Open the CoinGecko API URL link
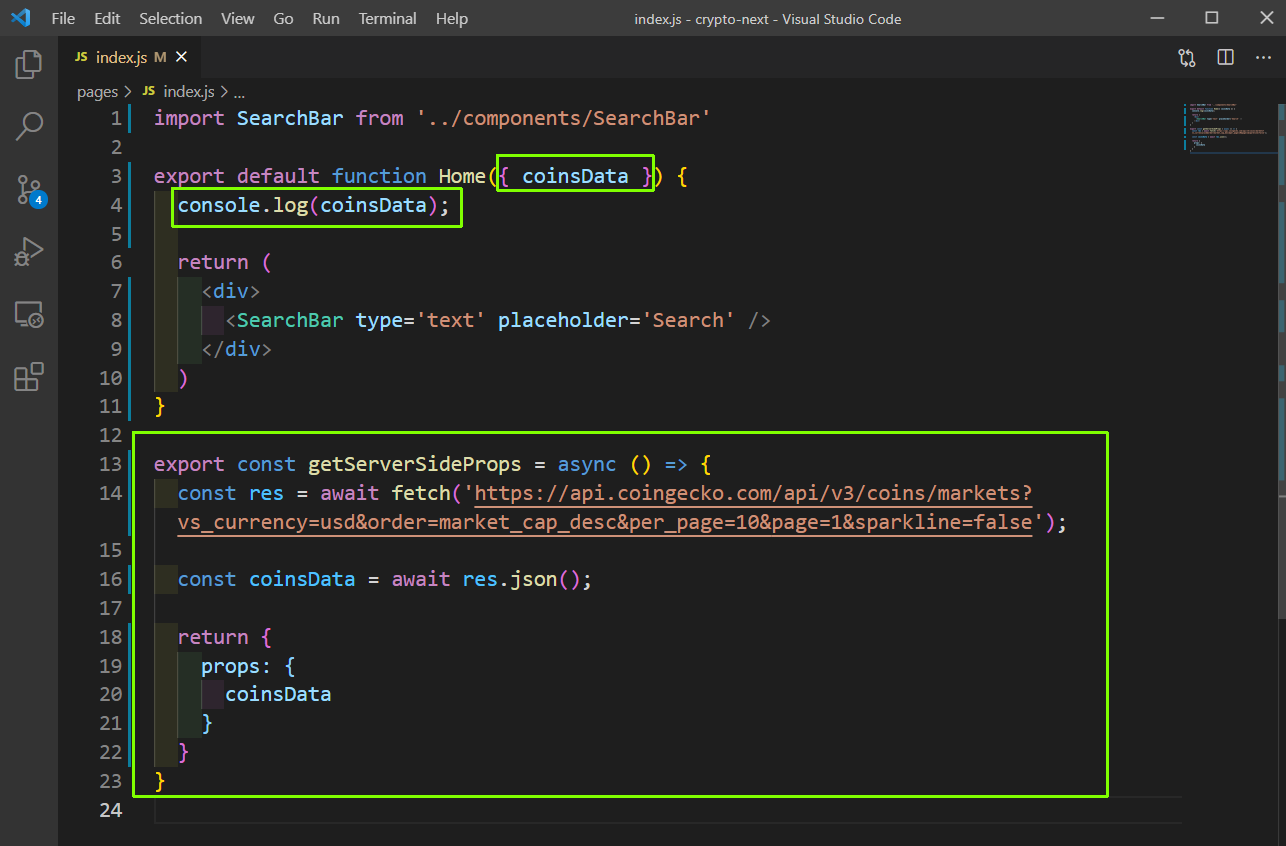This screenshot has height=846, width=1286. tap(605, 507)
